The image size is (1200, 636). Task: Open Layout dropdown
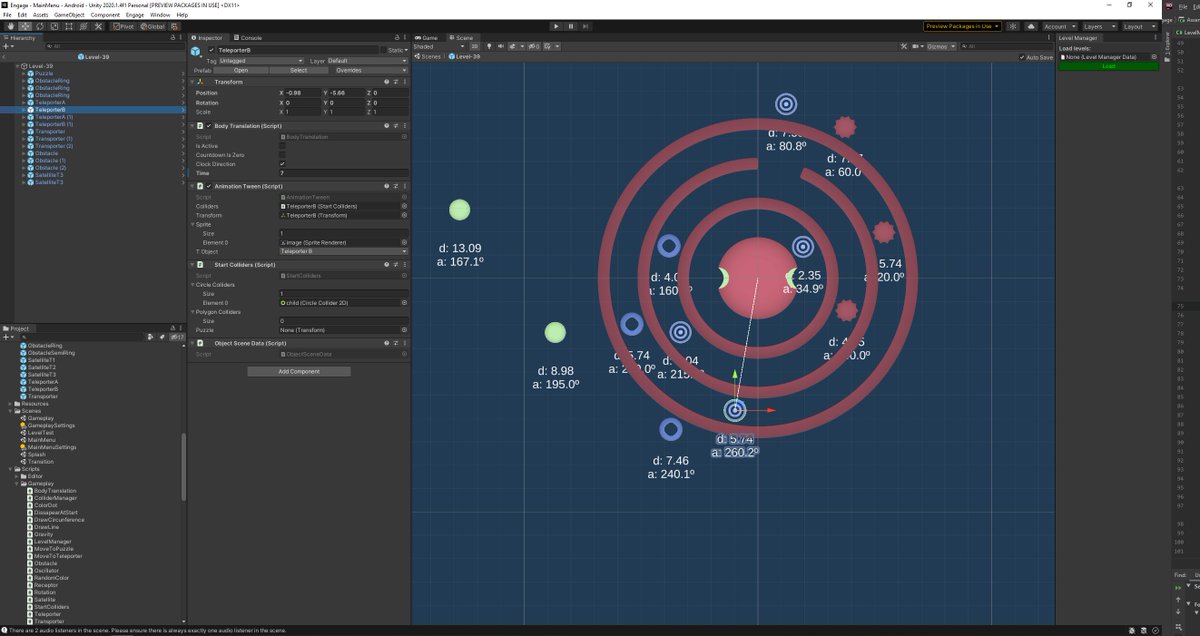click(1138, 26)
